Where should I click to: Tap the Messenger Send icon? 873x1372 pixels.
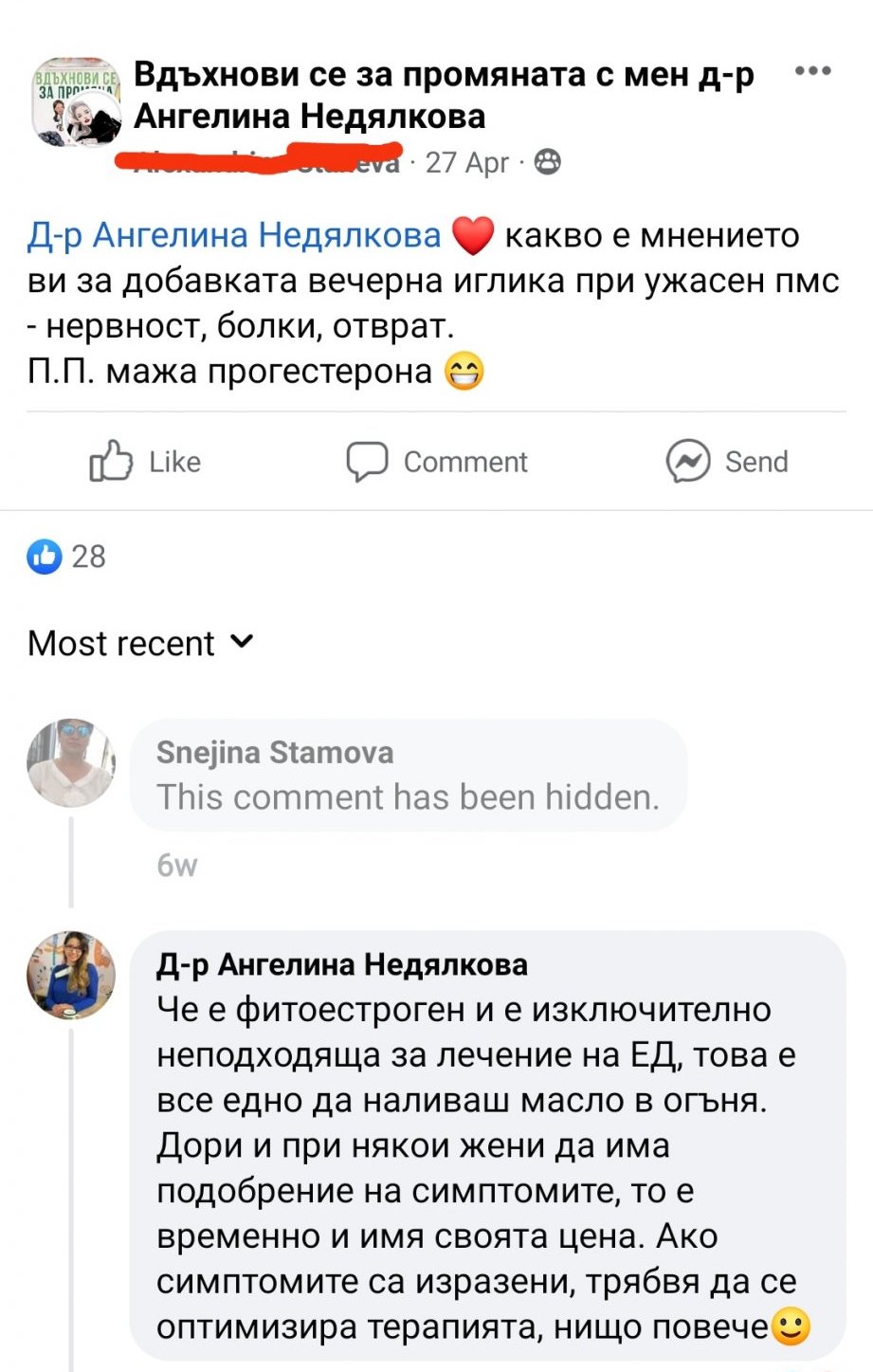[x=688, y=462]
